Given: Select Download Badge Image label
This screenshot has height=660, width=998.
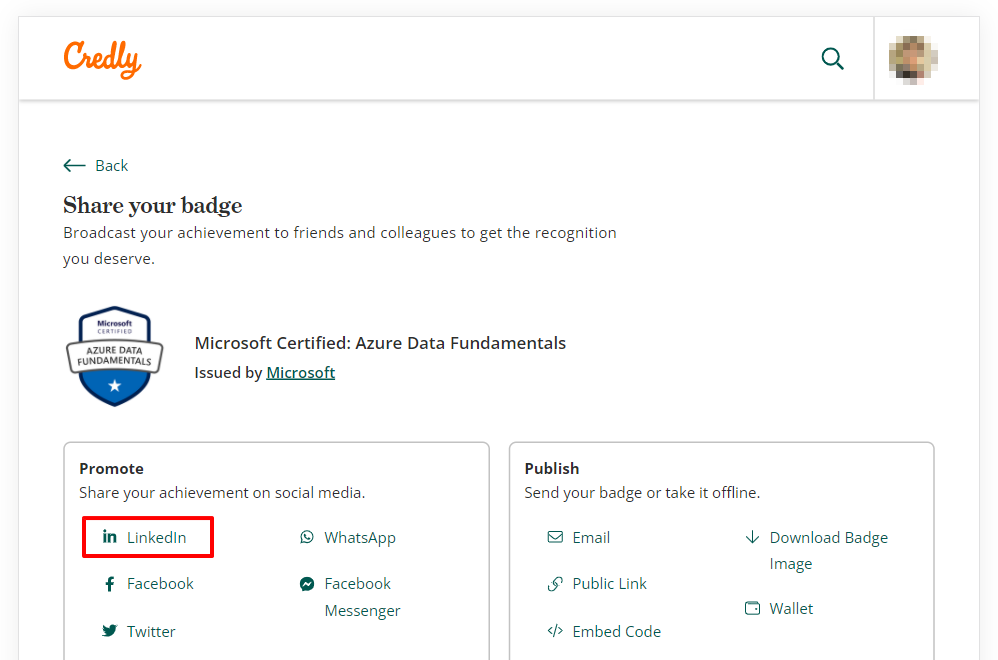Looking at the screenshot, I should [829, 551].
